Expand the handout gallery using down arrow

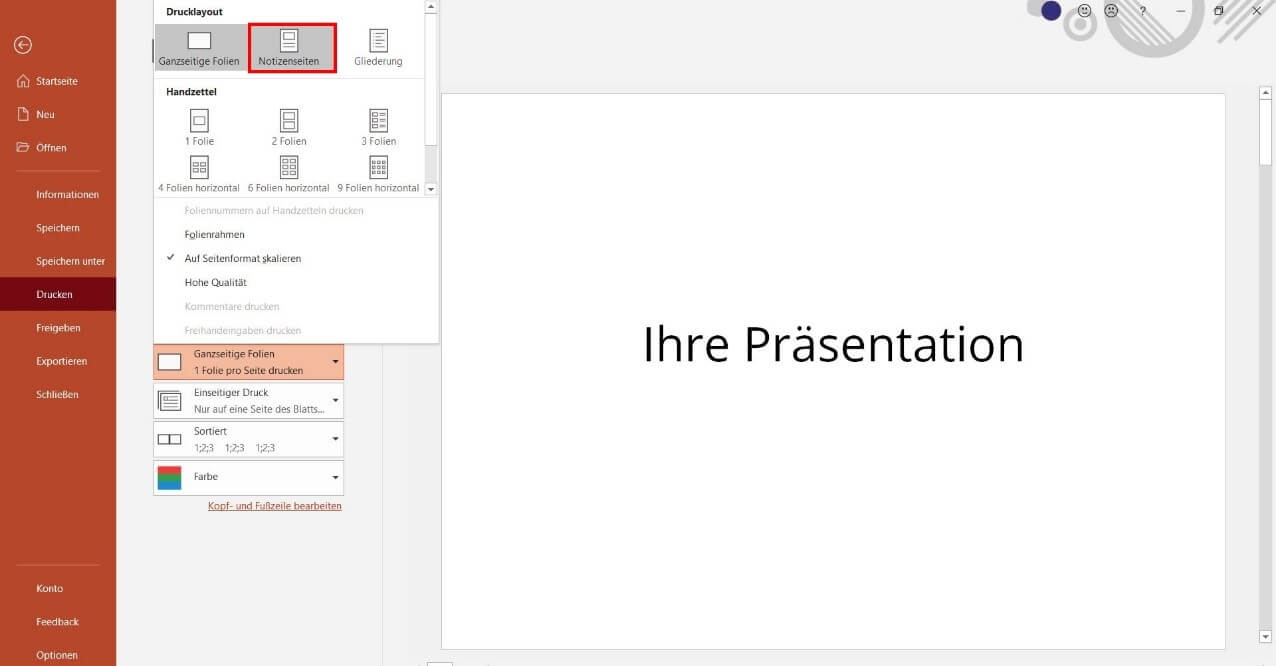point(431,189)
